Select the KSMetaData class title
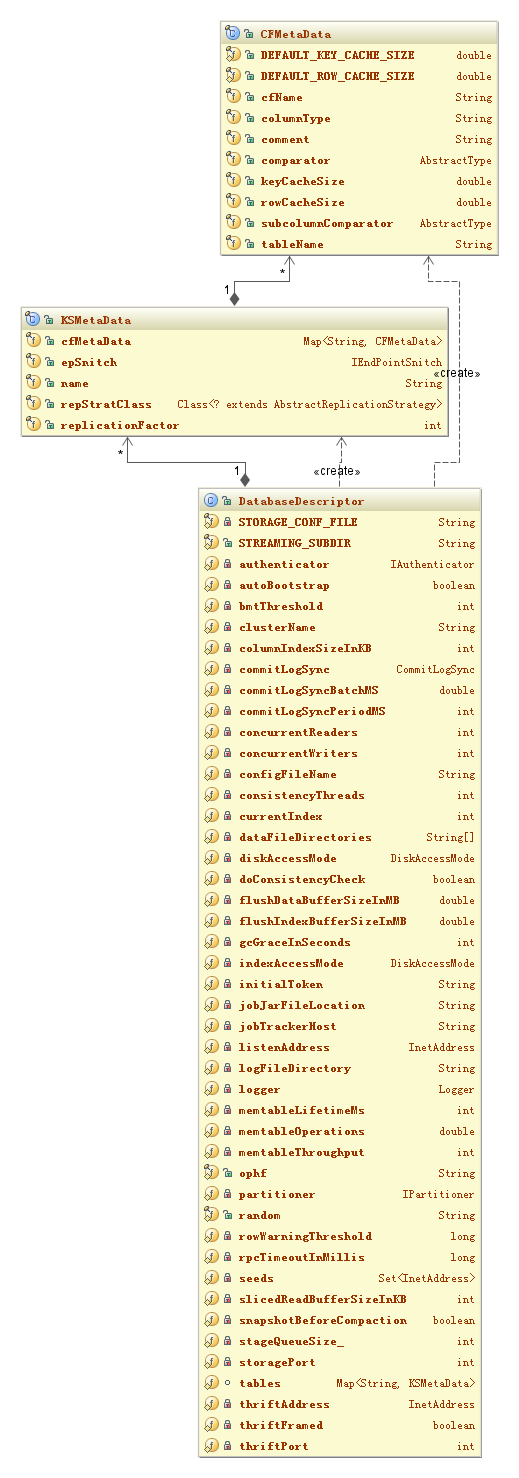The image size is (519, 1478). (96, 320)
